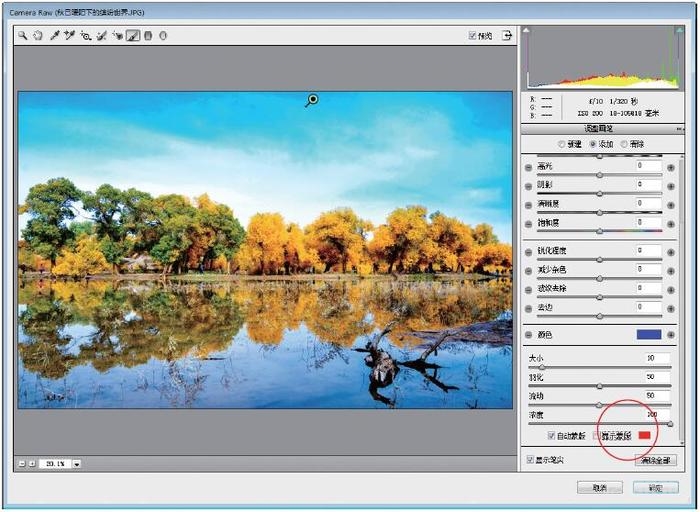Click the adjustment panel vertical scrollbar
The height and width of the screenshot is (512, 700).
click(x=681, y=299)
